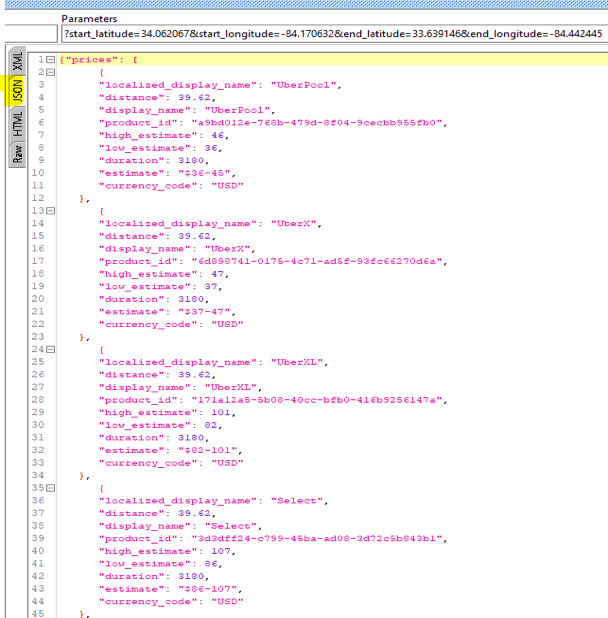Click the empty field left of Parameters
The height and width of the screenshot is (618, 608).
coord(31,34)
